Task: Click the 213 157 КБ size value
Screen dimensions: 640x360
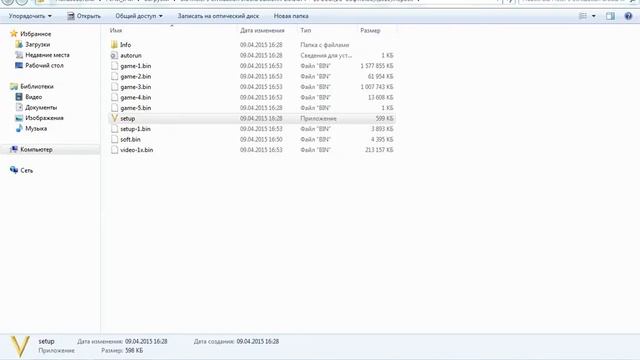Action: [379, 150]
